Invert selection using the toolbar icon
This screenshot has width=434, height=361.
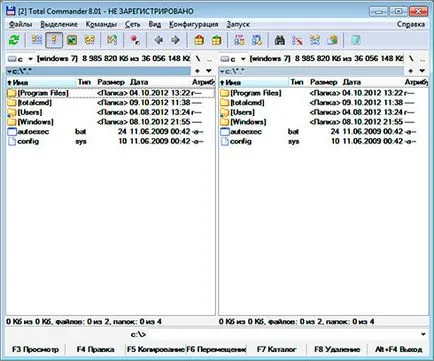point(112,40)
